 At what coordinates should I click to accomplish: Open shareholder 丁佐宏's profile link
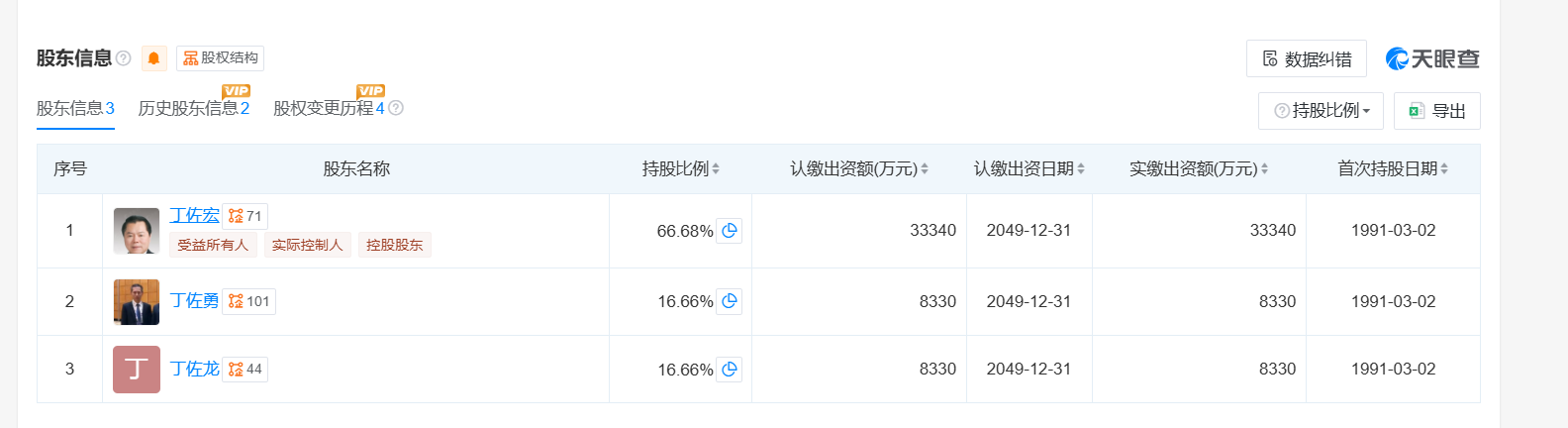pyautogui.click(x=194, y=215)
